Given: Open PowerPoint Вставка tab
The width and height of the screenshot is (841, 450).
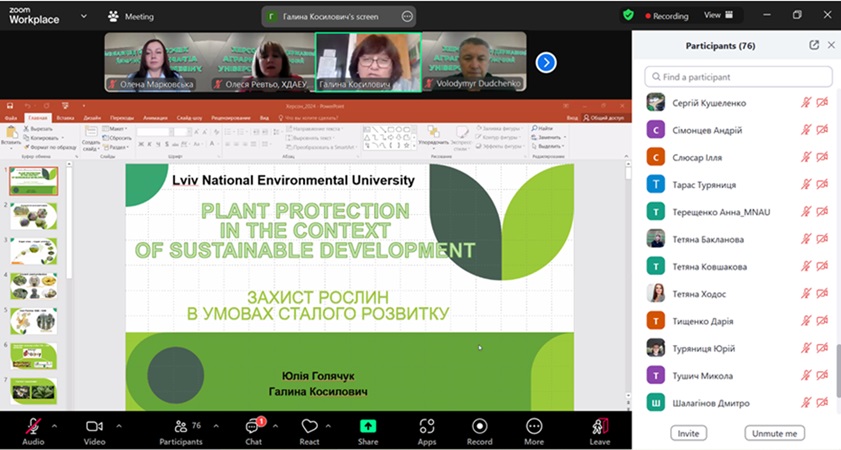Looking at the screenshot, I should [x=65, y=117].
